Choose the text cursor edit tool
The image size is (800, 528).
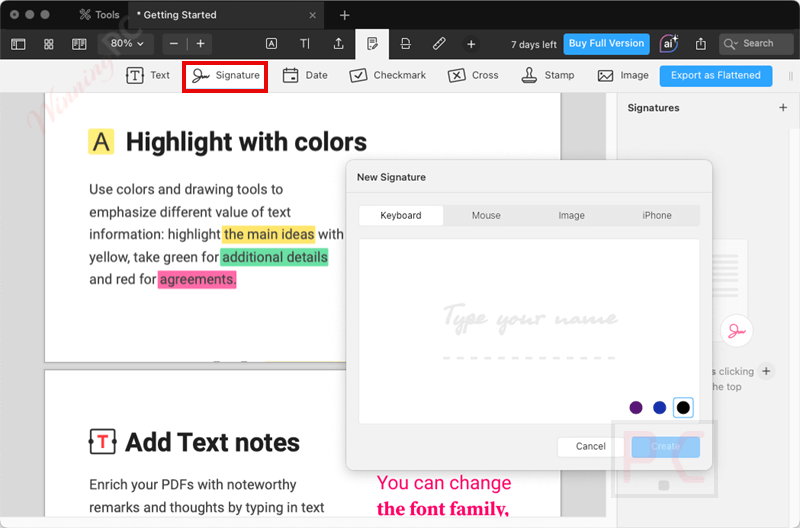pyautogui.click(x=305, y=44)
